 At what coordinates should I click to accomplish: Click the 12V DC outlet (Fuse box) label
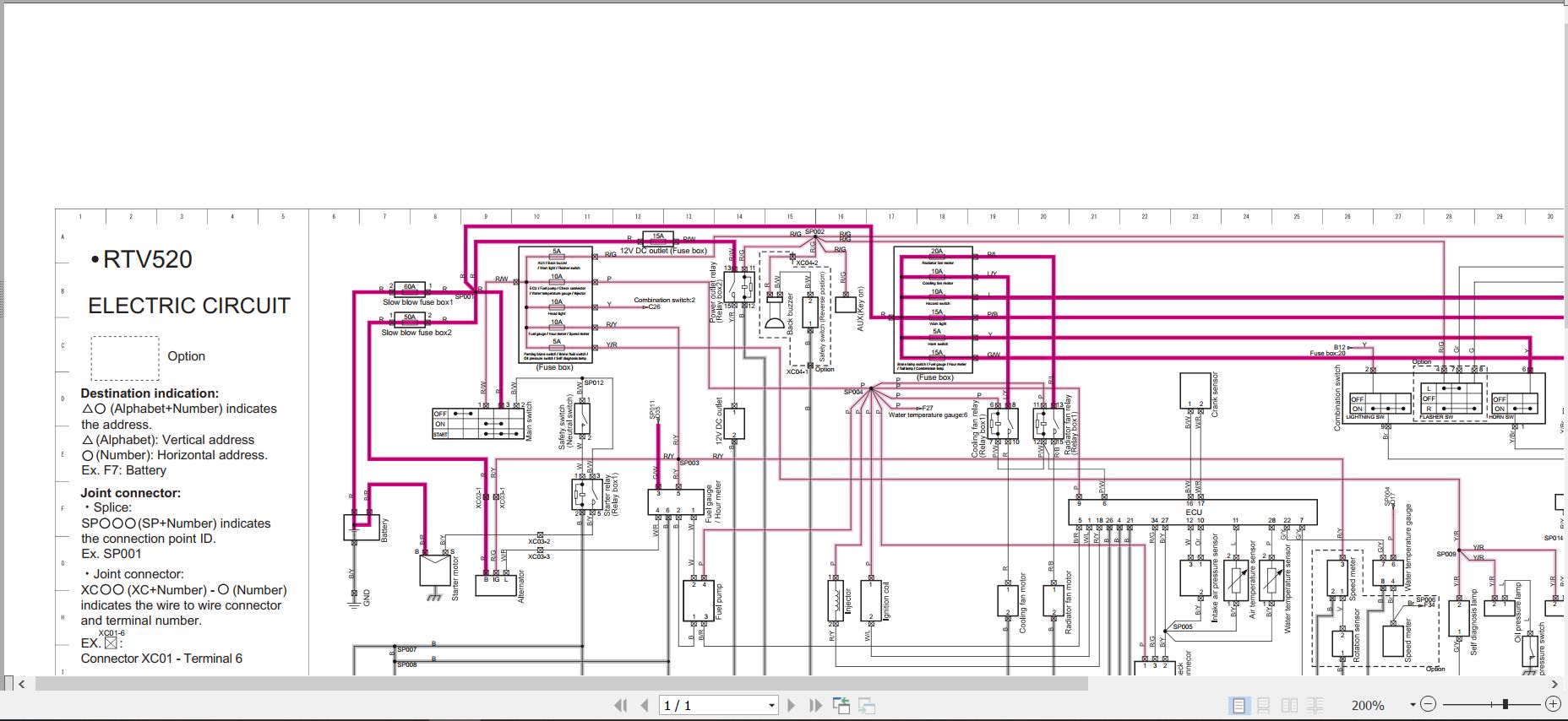663,251
